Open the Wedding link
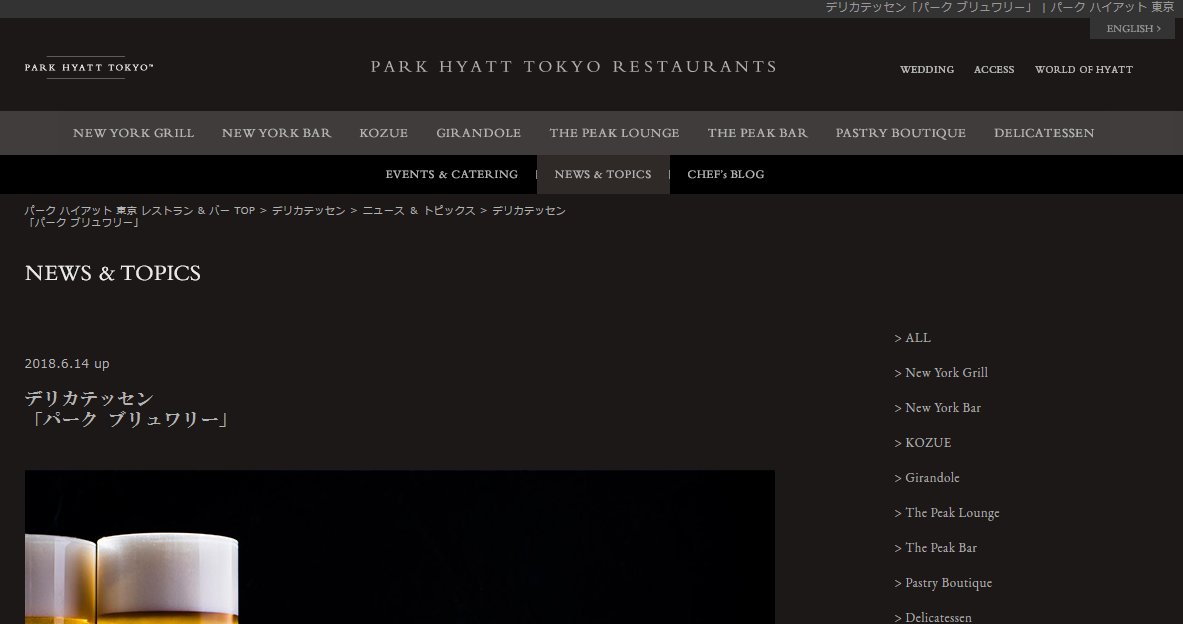The image size is (1183, 624). click(926, 69)
